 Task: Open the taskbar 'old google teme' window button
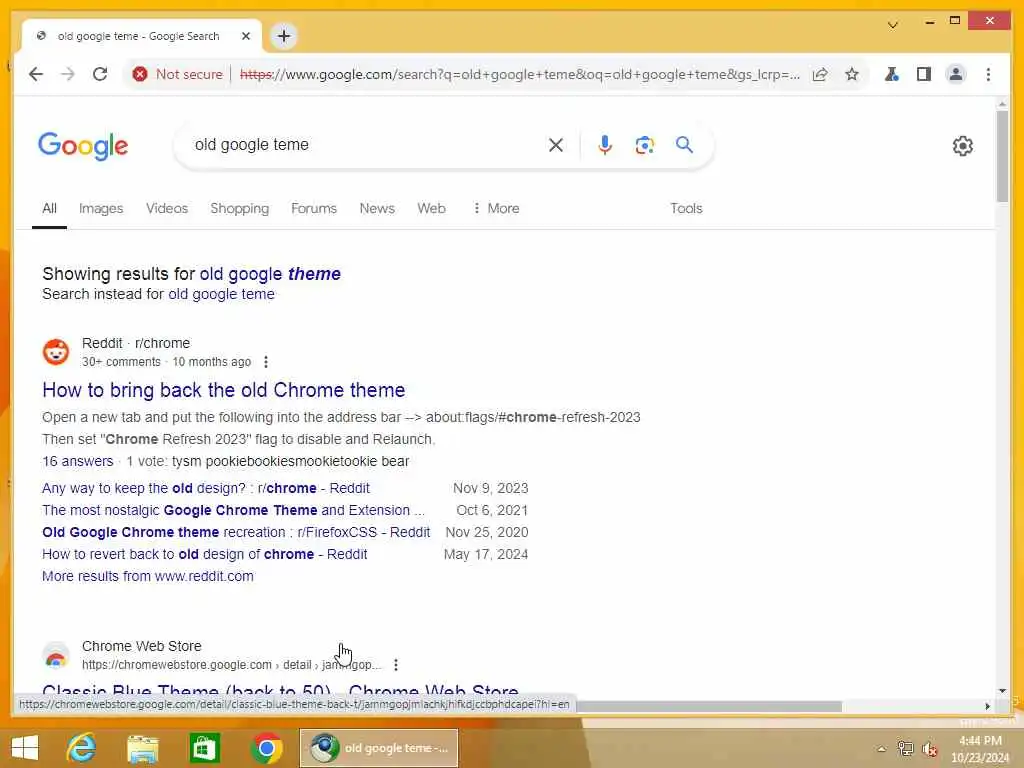click(379, 748)
